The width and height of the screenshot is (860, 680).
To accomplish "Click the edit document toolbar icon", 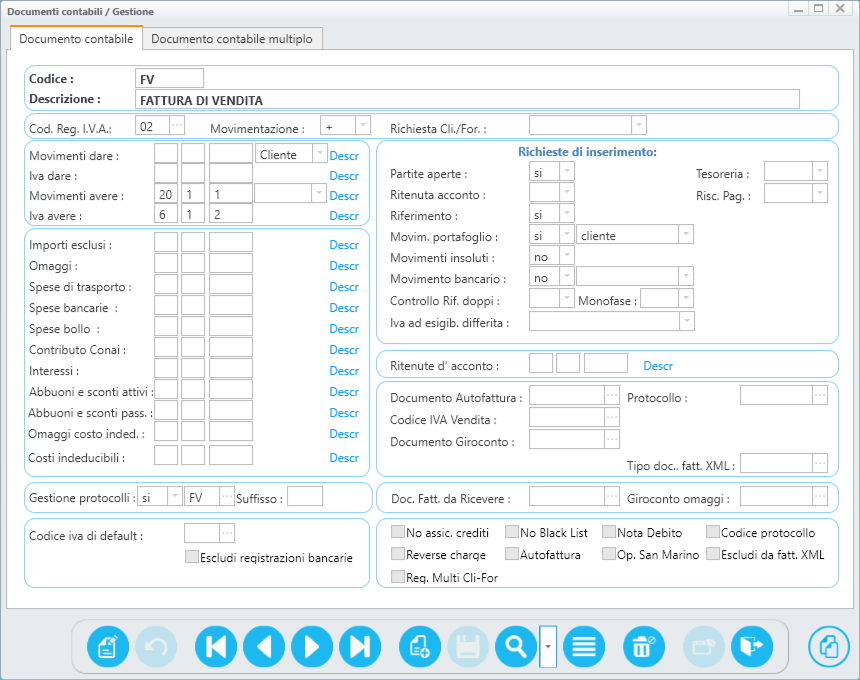I will pos(108,646).
